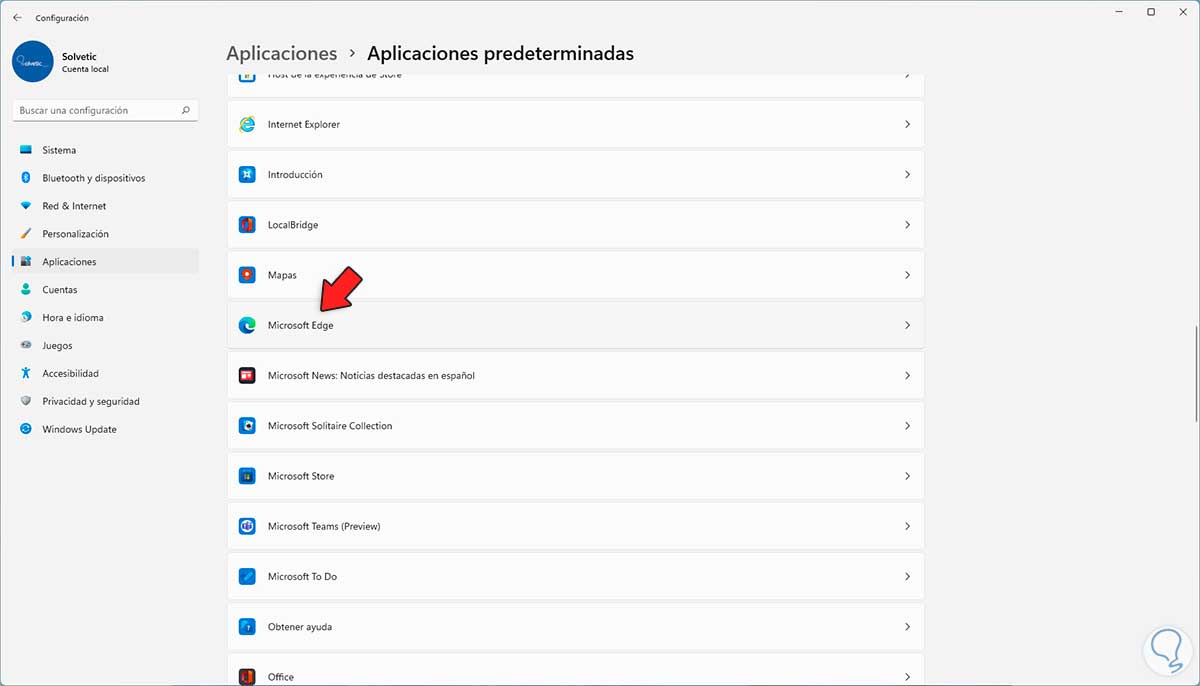The height and width of the screenshot is (686, 1200).
Task: Click the Microsoft Store icon
Action: click(x=247, y=476)
